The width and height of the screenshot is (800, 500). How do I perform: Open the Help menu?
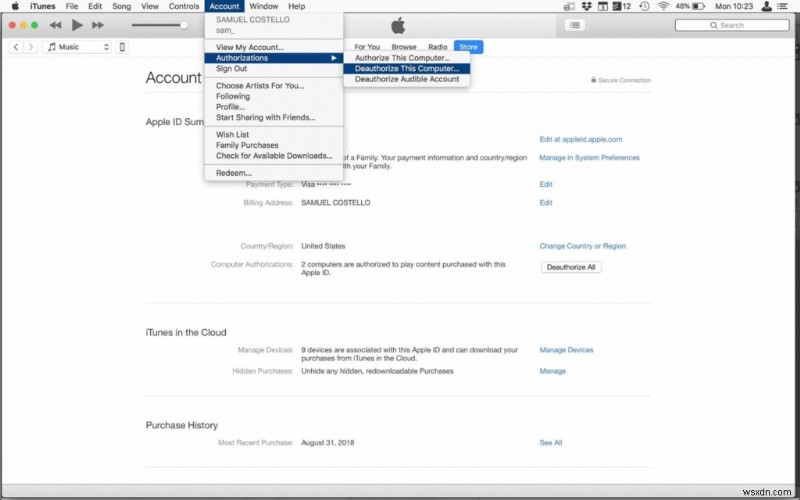[x=296, y=6]
